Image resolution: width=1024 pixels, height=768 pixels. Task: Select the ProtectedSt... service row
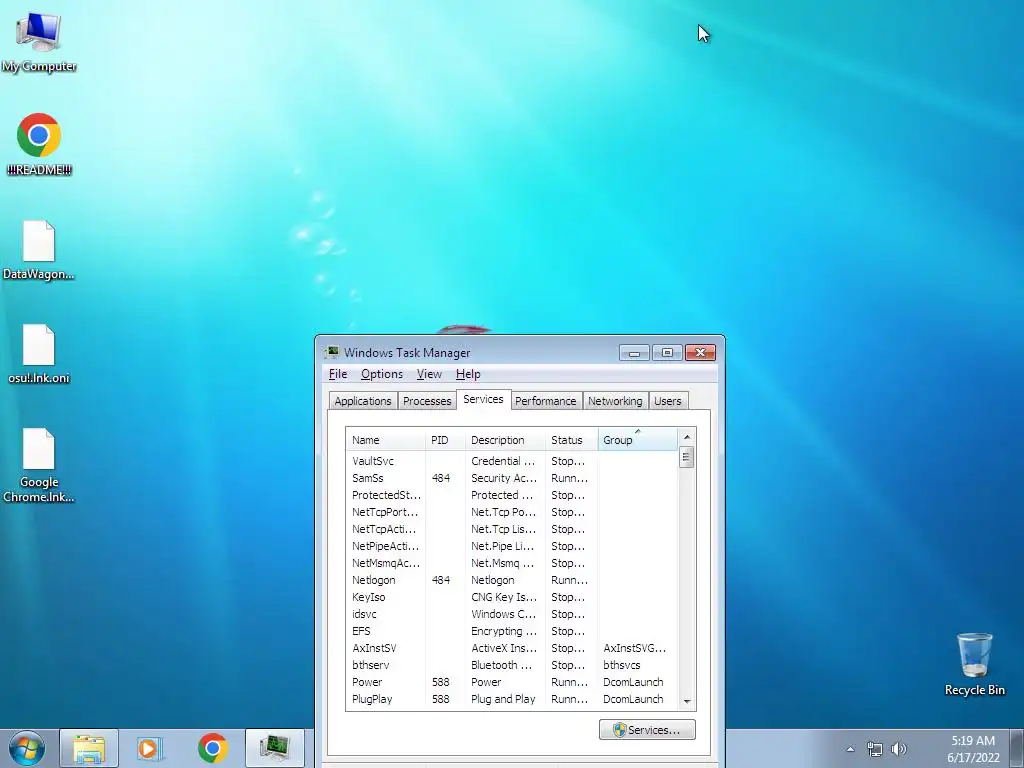512,495
